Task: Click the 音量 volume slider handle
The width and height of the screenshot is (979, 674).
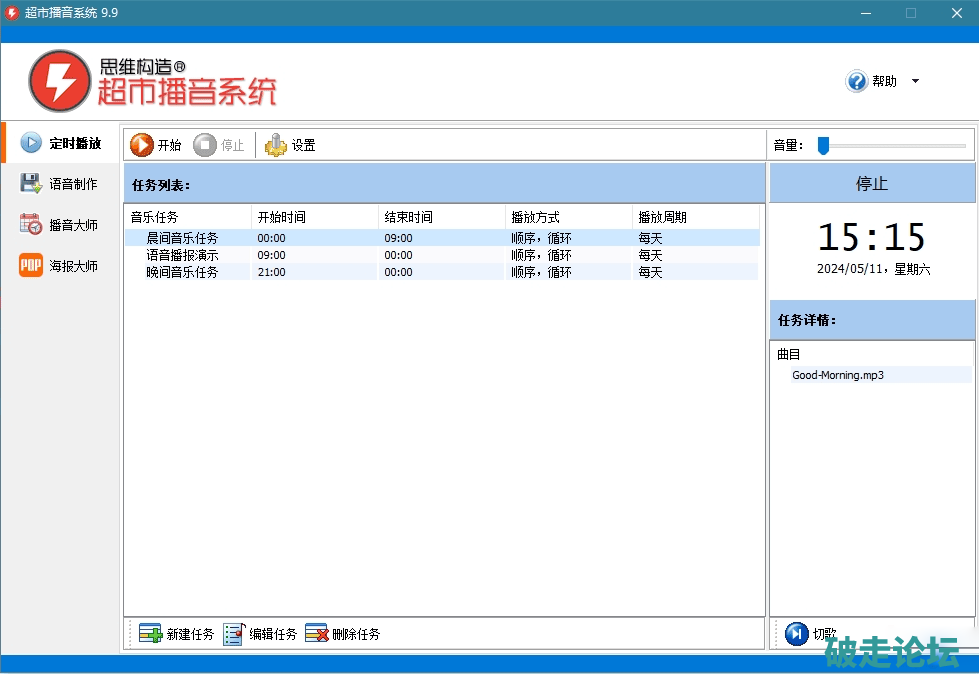Action: coord(823,146)
